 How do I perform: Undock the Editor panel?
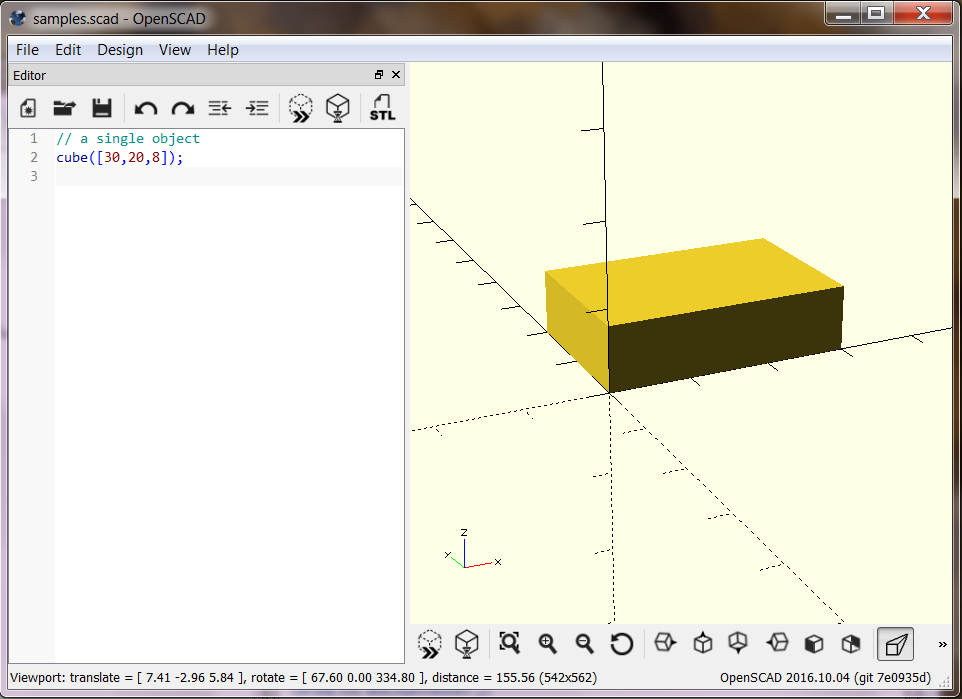(379, 74)
